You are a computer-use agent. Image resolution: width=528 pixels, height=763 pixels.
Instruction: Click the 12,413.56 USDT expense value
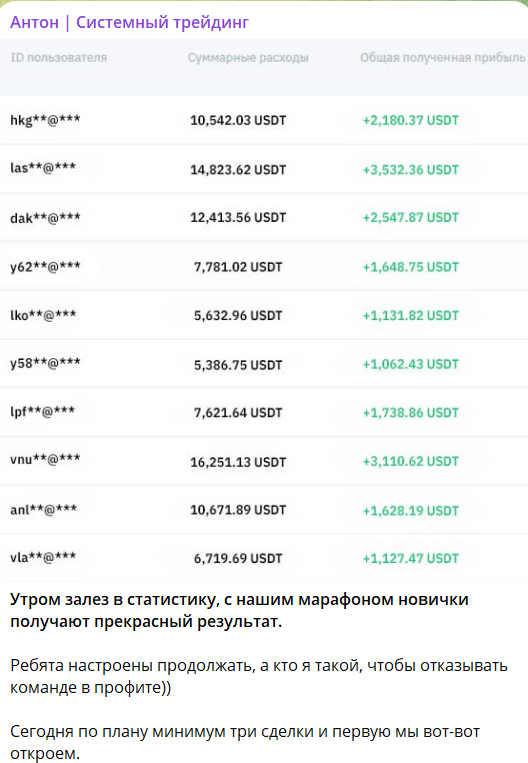point(238,218)
